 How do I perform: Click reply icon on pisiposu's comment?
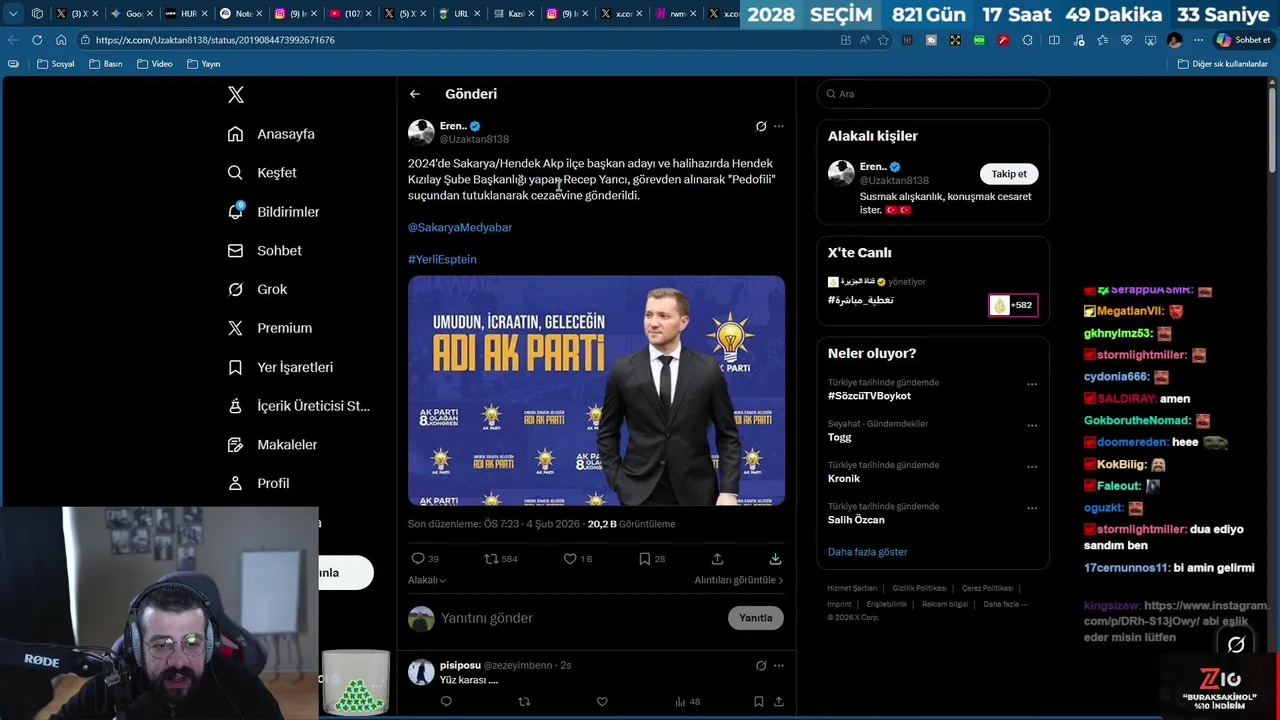coord(446,702)
